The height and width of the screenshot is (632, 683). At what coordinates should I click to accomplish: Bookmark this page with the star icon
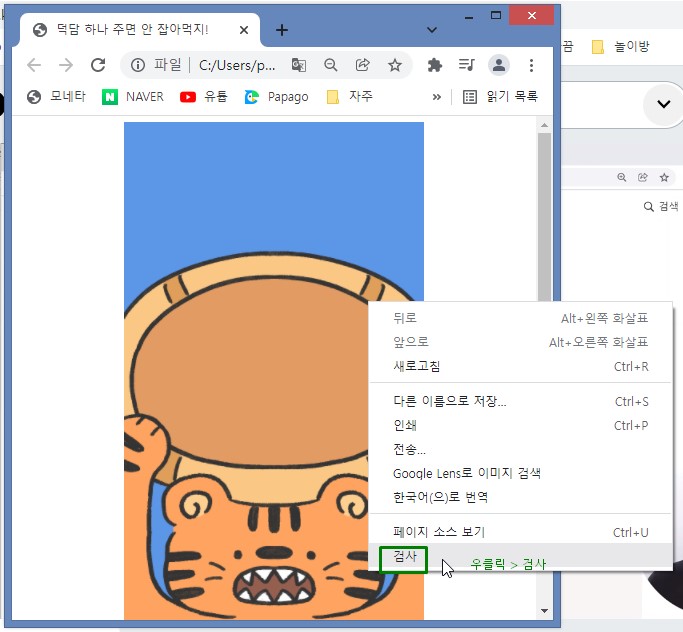395,65
